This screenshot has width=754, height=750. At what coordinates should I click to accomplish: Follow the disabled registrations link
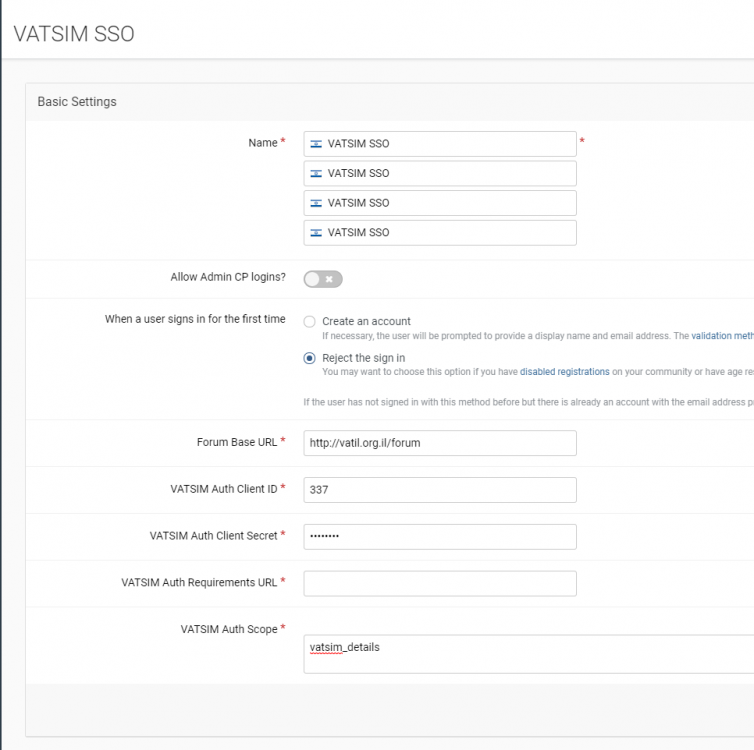pyautogui.click(x=564, y=372)
